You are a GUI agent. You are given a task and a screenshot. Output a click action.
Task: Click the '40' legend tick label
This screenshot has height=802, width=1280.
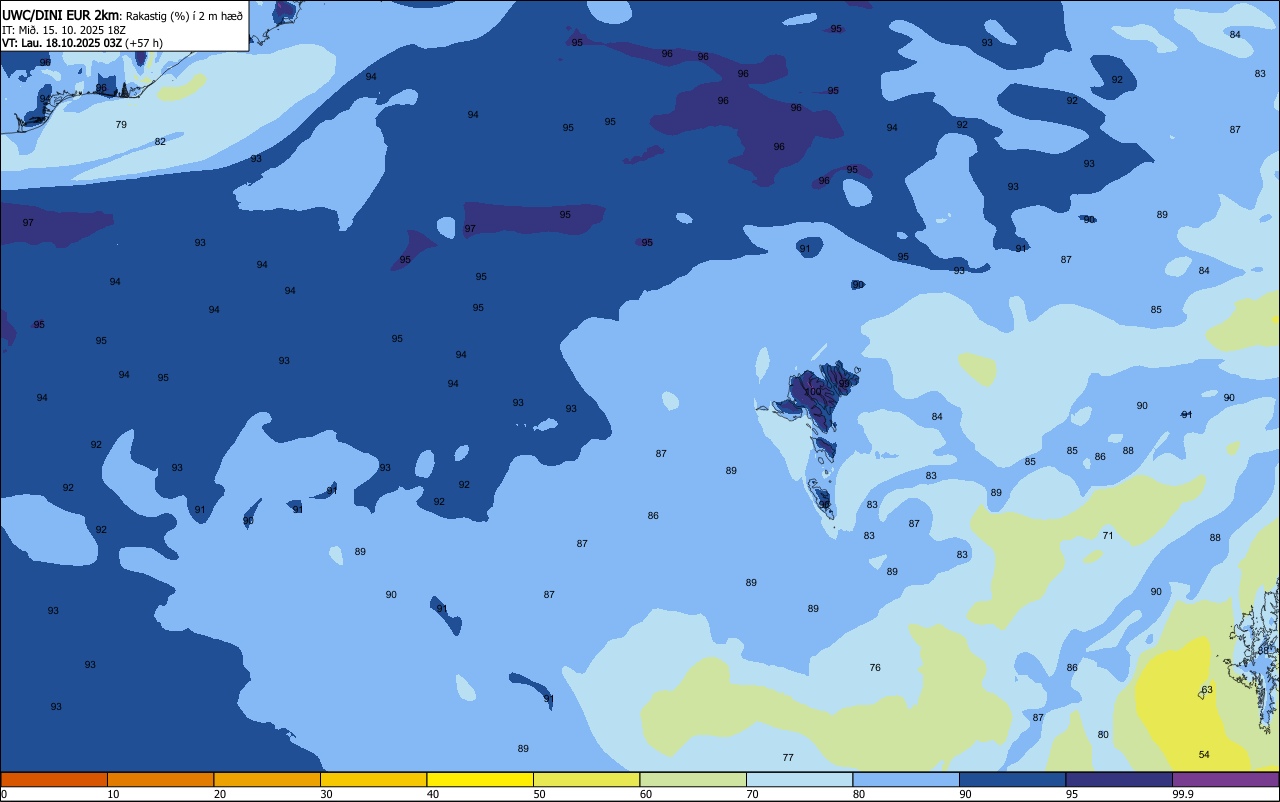click(433, 794)
